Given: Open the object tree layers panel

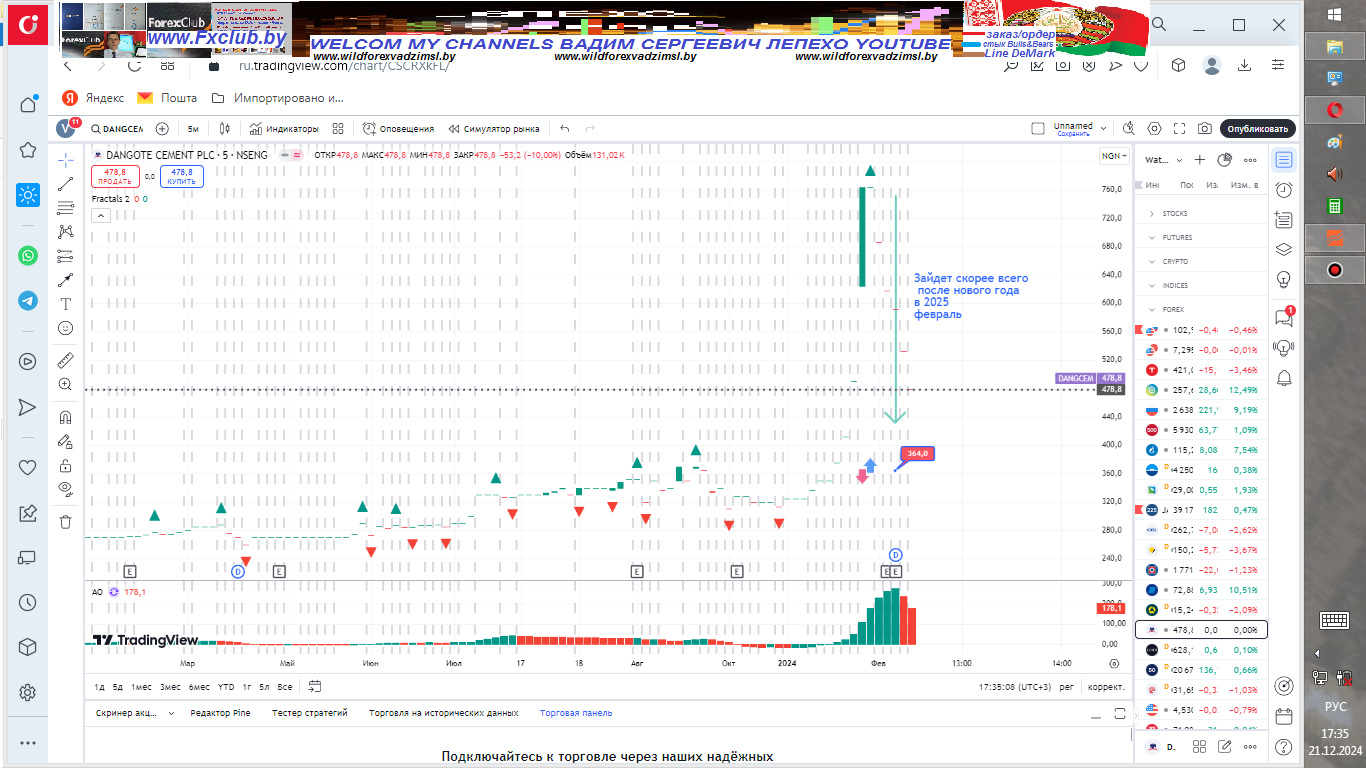Looking at the screenshot, I should tap(1284, 249).
